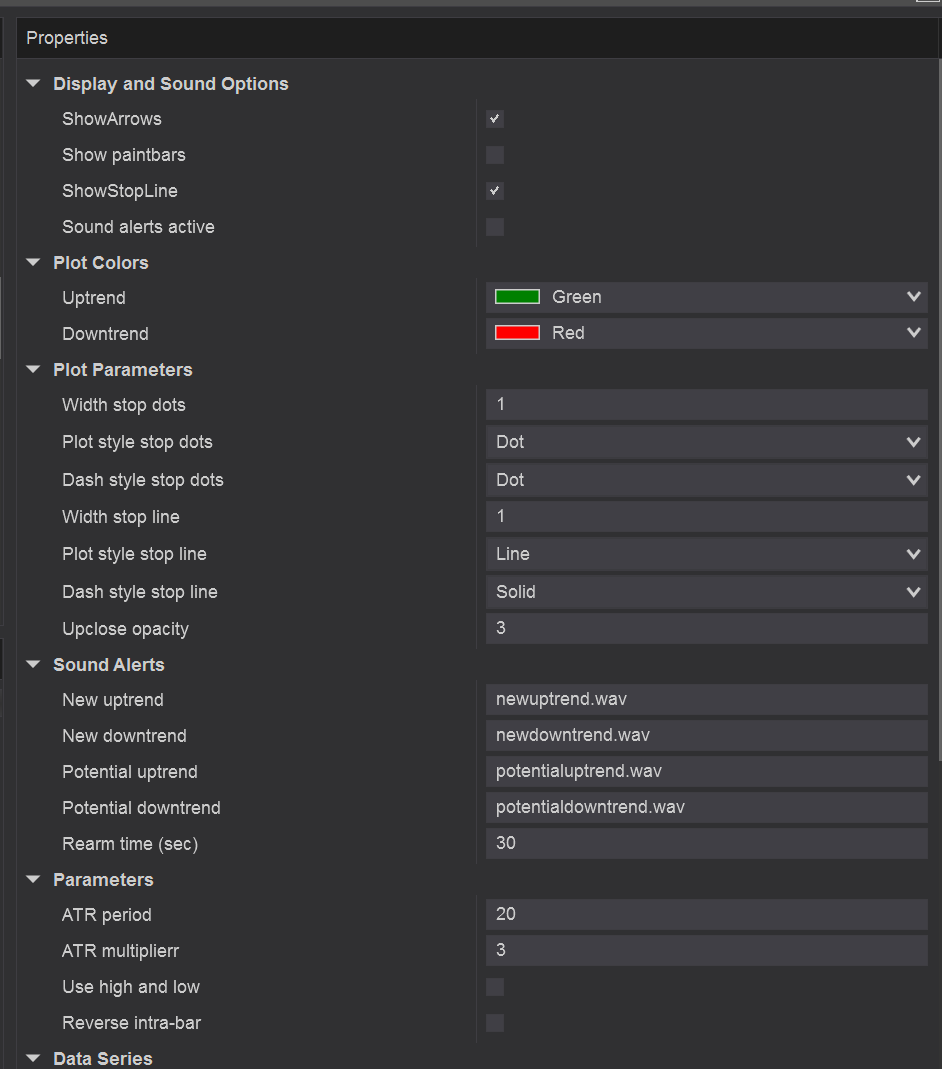The height and width of the screenshot is (1069, 942).
Task: Click the New uptrend sound file field
Action: [706, 700]
